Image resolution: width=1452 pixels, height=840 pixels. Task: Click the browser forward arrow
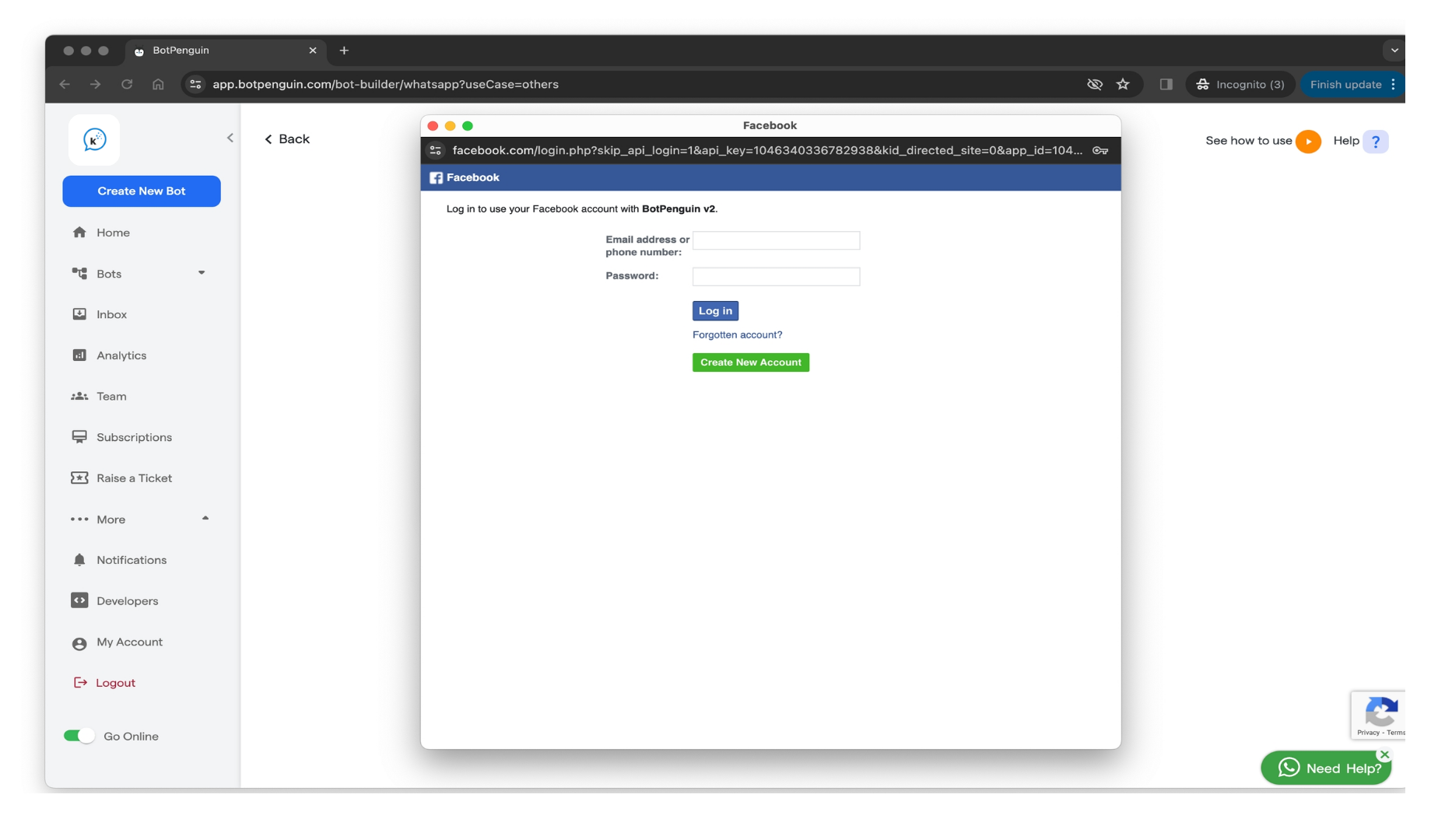tap(95, 84)
